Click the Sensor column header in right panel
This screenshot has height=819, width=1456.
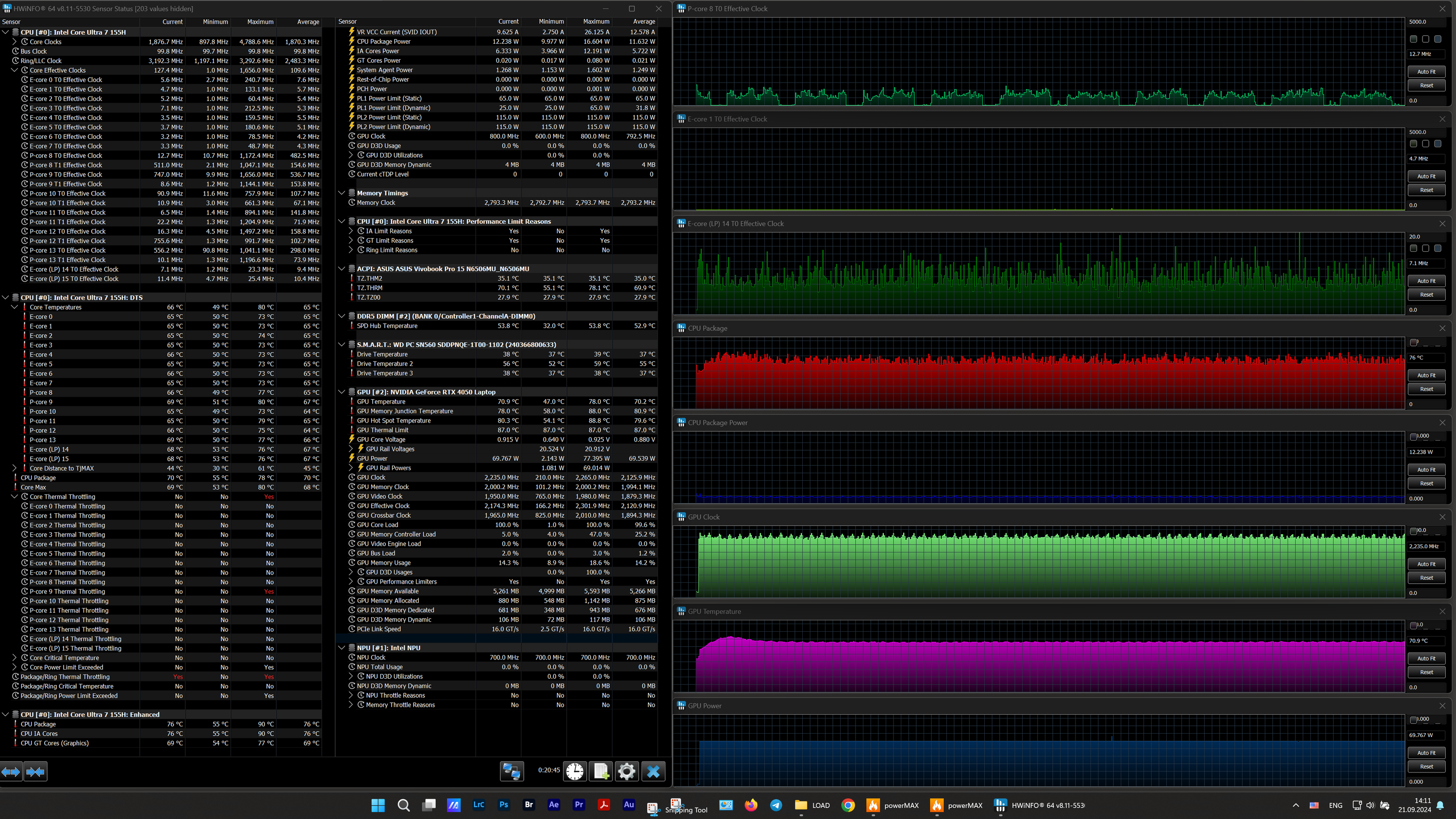point(347,21)
